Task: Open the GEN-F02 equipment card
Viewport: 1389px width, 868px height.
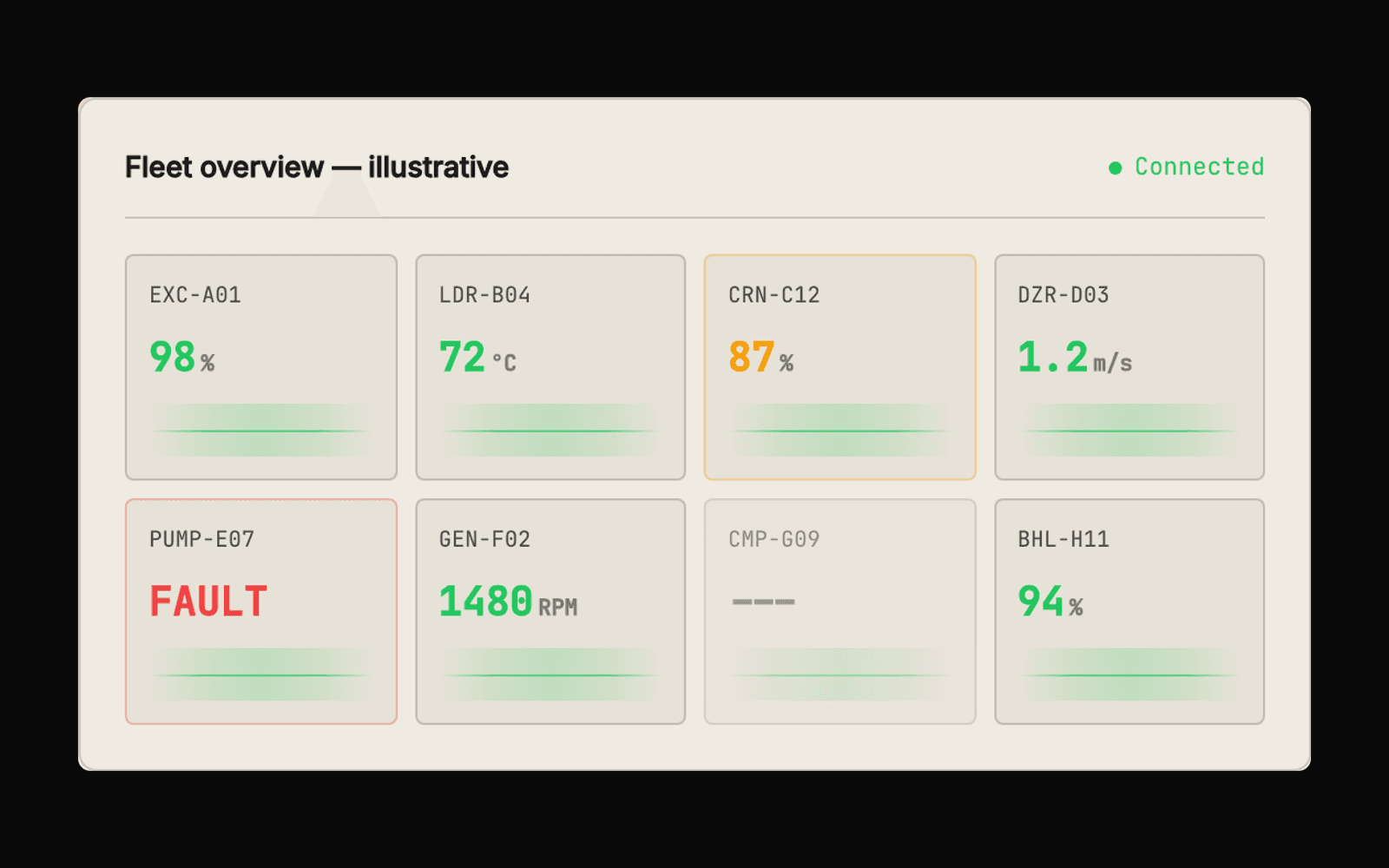Action: click(x=550, y=611)
